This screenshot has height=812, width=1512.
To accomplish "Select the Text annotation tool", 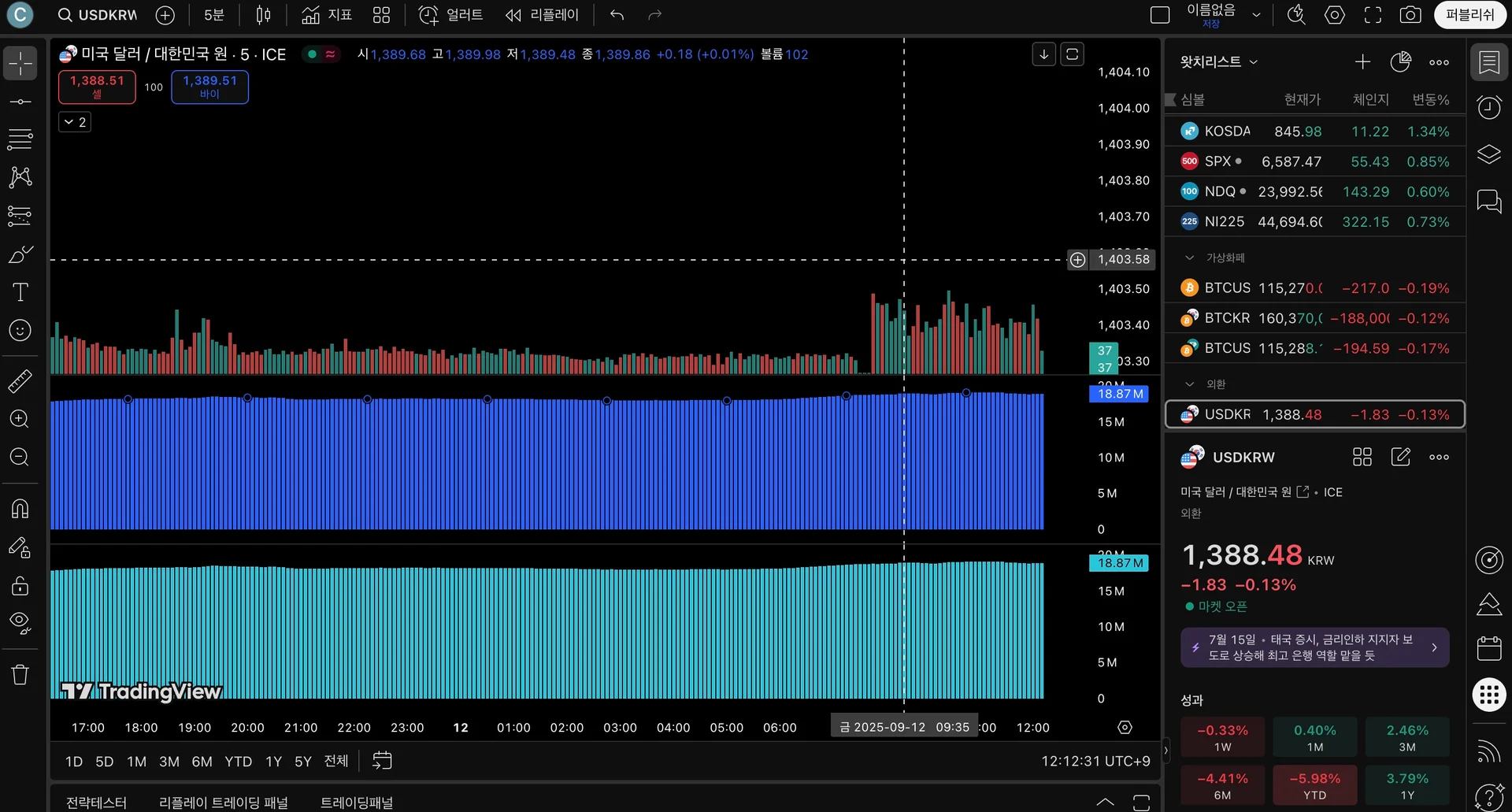I will coord(20,292).
